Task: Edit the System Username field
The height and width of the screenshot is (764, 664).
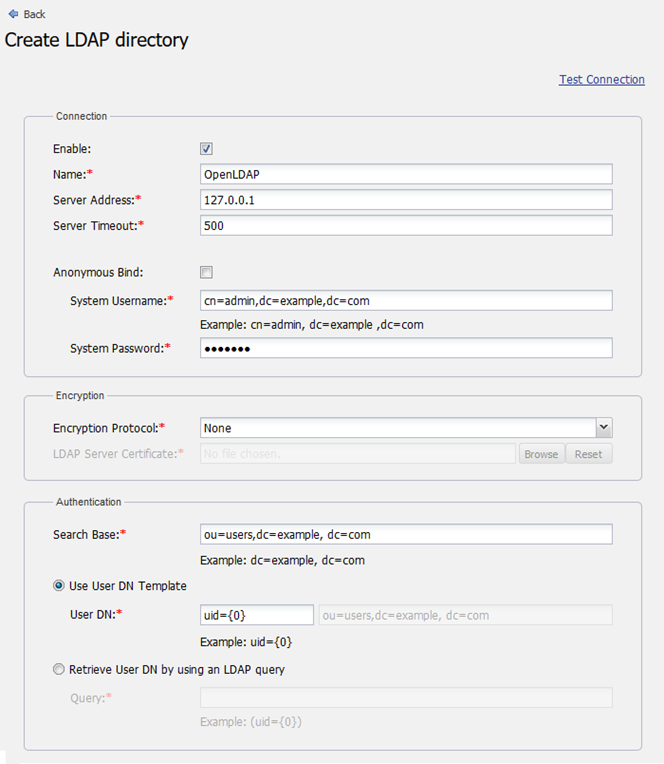Action: pos(406,300)
